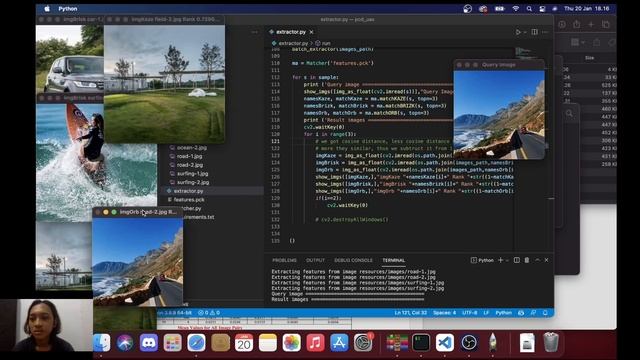
Task: Open Siri from the dock
Action: (x=125, y=342)
